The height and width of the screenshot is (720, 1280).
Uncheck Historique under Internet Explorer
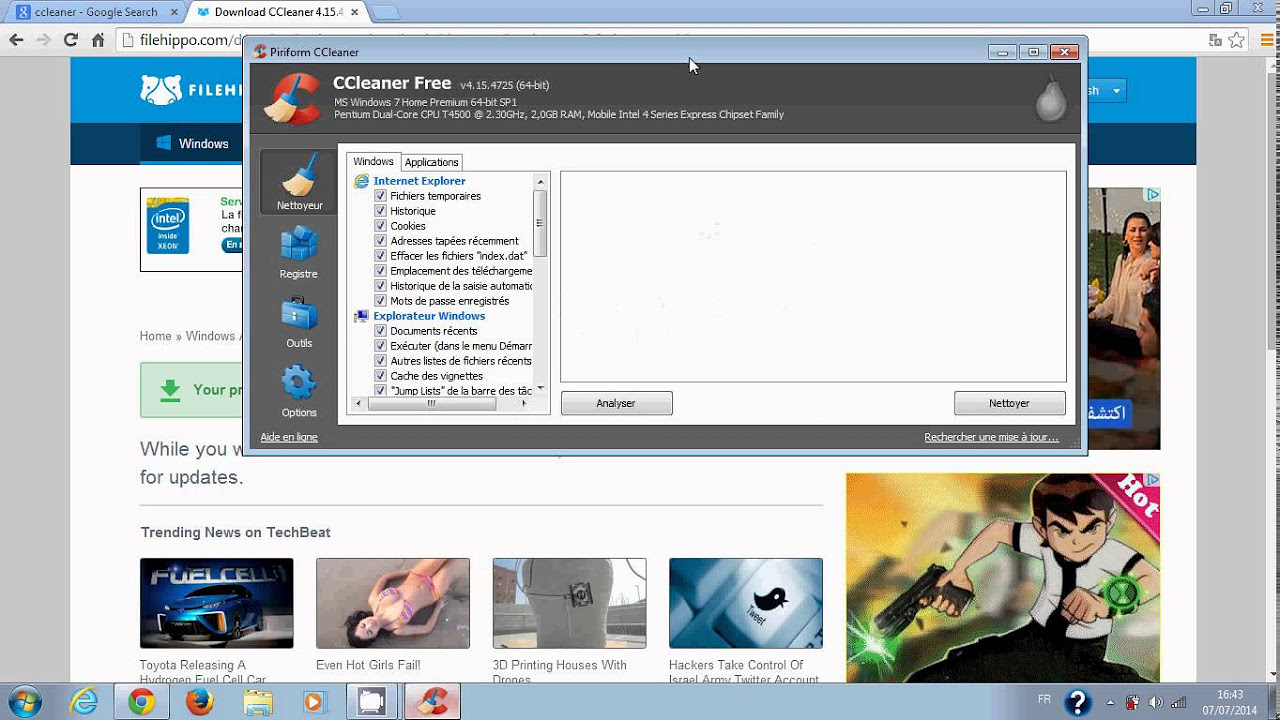pos(380,211)
